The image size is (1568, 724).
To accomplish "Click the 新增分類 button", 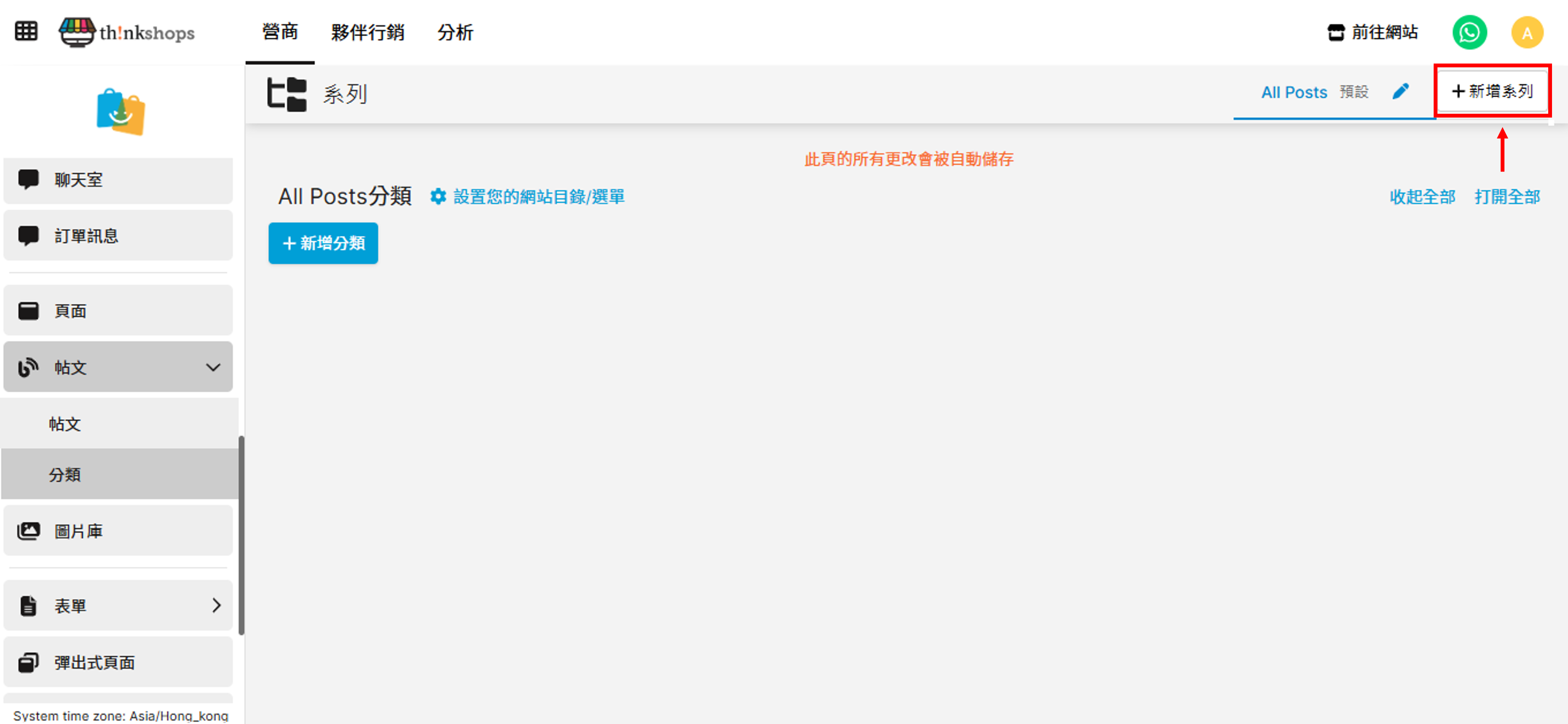I will (323, 243).
